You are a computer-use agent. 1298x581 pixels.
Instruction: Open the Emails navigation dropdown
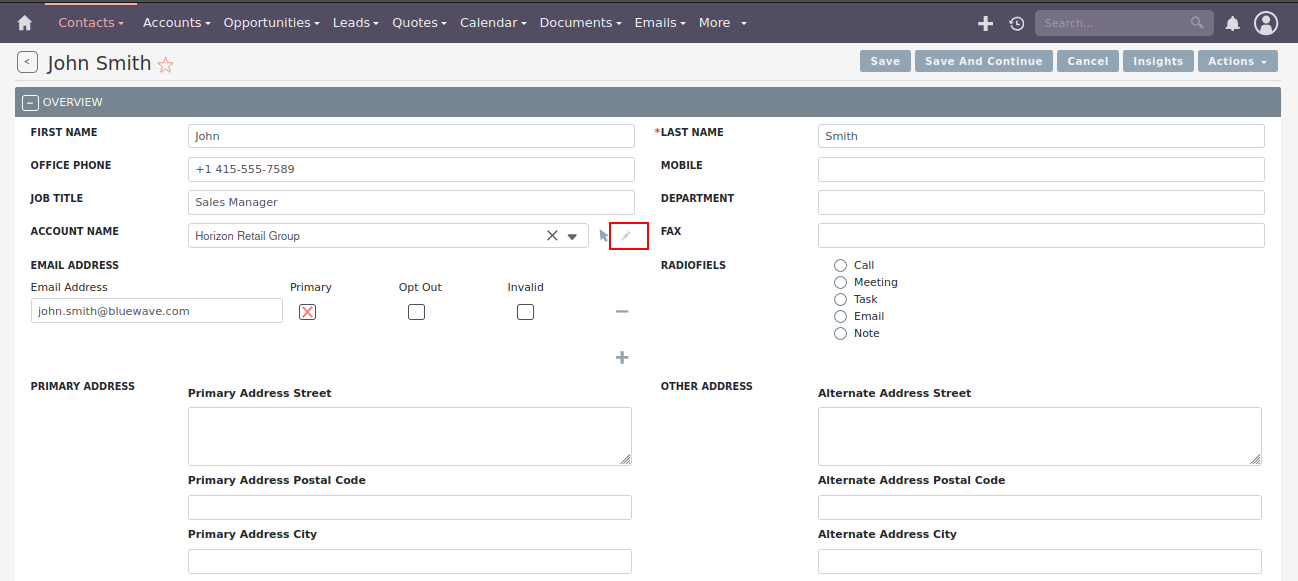click(659, 23)
